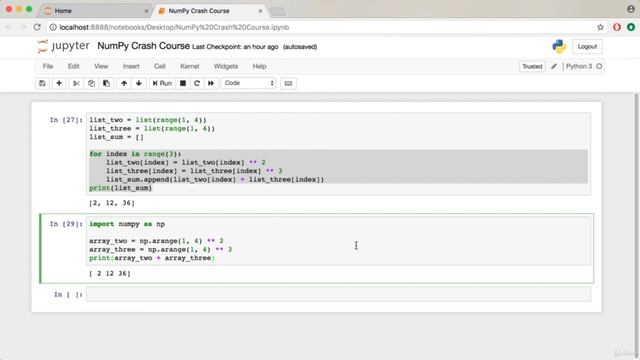640x360 pixels.
Task: Click the In [27]: prompt
Action: [66, 120]
